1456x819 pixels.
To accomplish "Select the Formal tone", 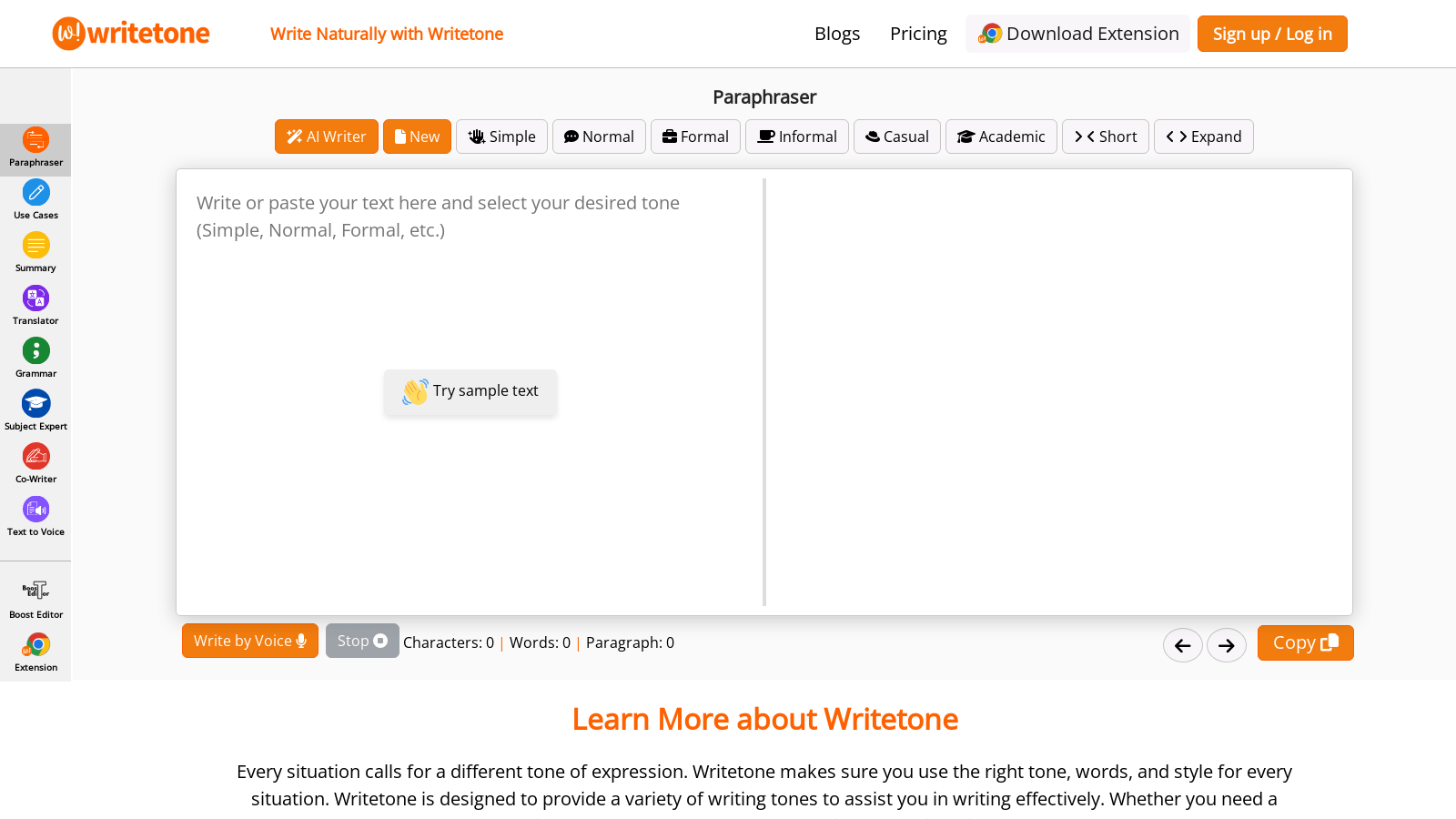I will [695, 136].
